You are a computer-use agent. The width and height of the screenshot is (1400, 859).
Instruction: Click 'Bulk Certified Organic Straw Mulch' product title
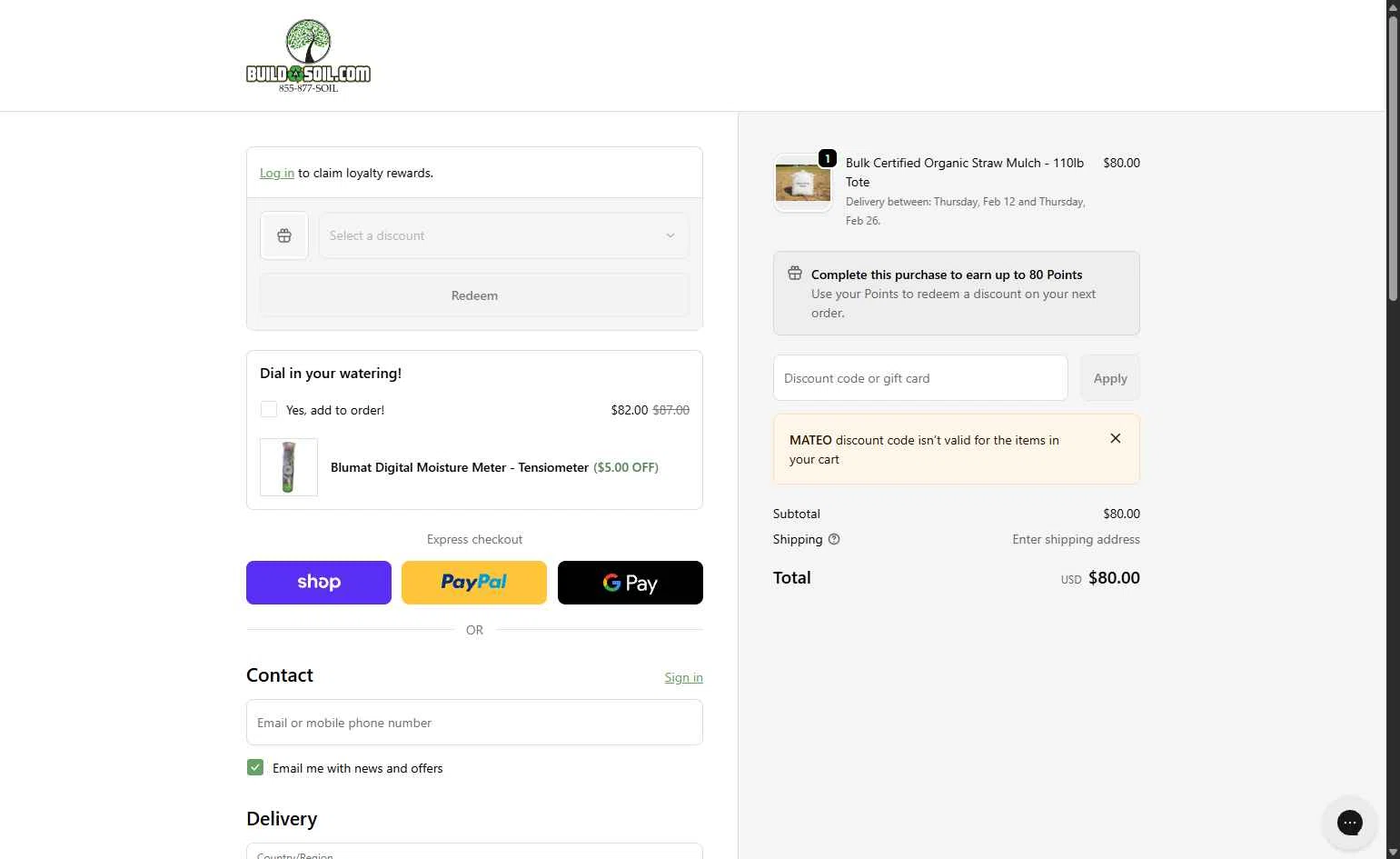tap(965, 173)
